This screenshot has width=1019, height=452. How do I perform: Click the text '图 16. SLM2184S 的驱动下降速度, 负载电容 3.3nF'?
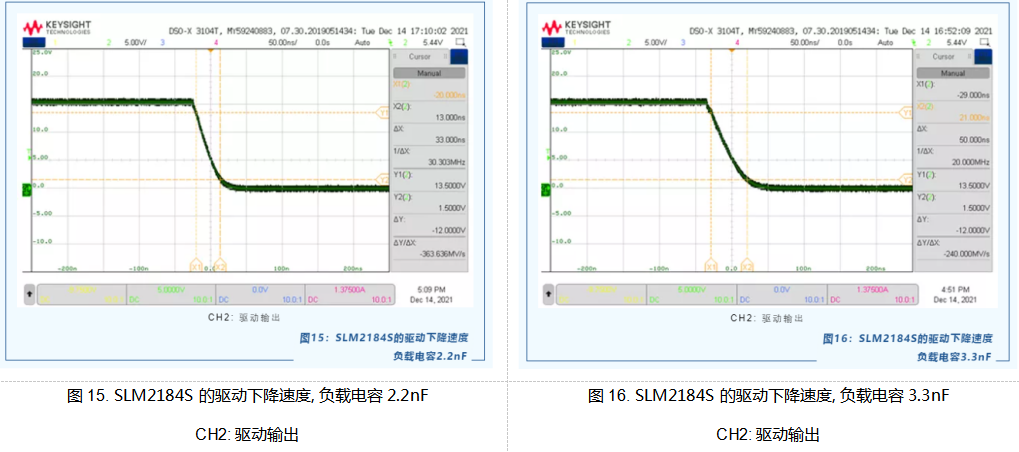click(769, 396)
